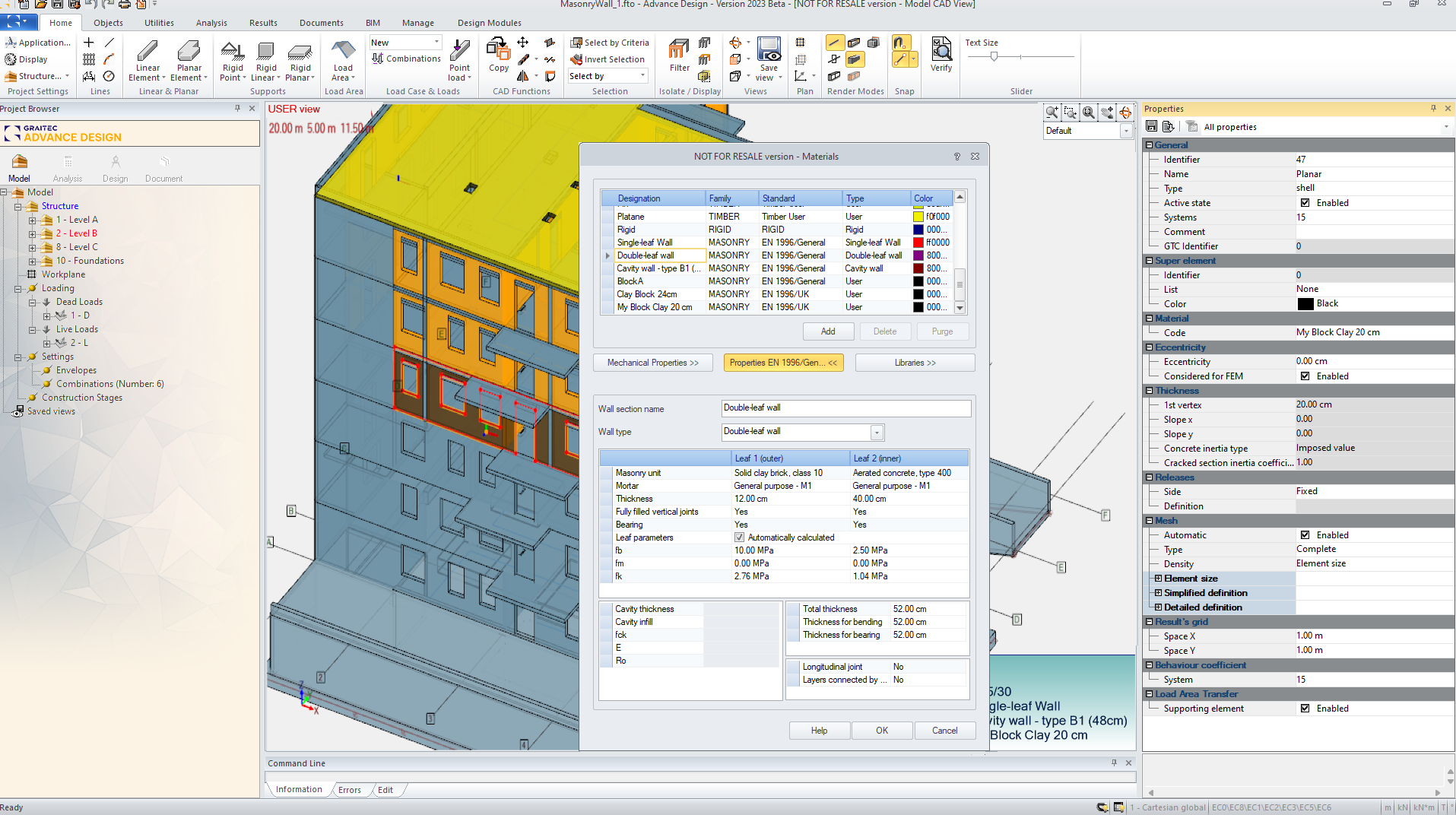
Task: Switch to the Edit tab in Command Line
Action: coord(385,790)
